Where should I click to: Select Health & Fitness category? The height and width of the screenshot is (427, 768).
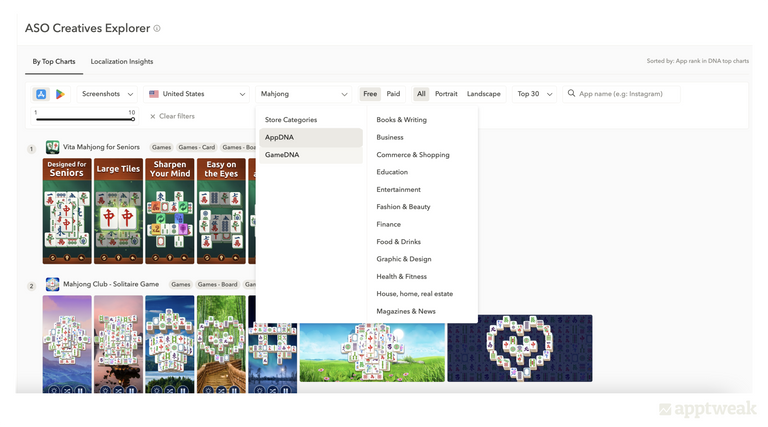402,277
